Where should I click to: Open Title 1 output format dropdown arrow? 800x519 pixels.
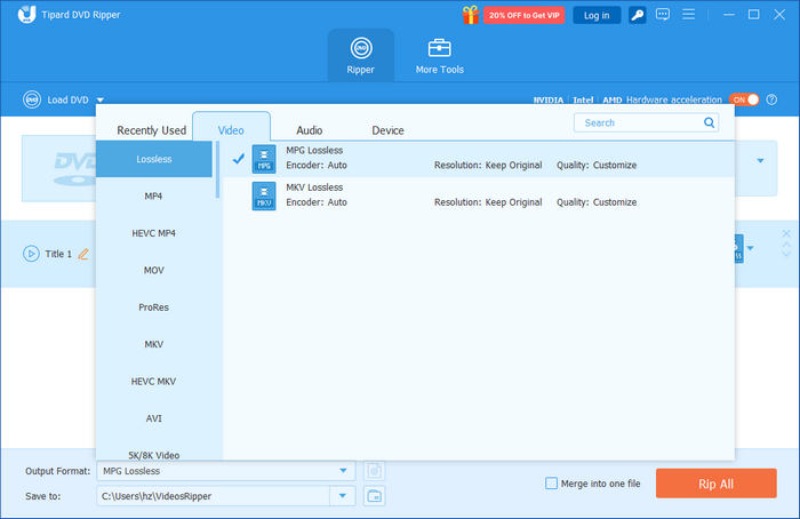click(750, 249)
